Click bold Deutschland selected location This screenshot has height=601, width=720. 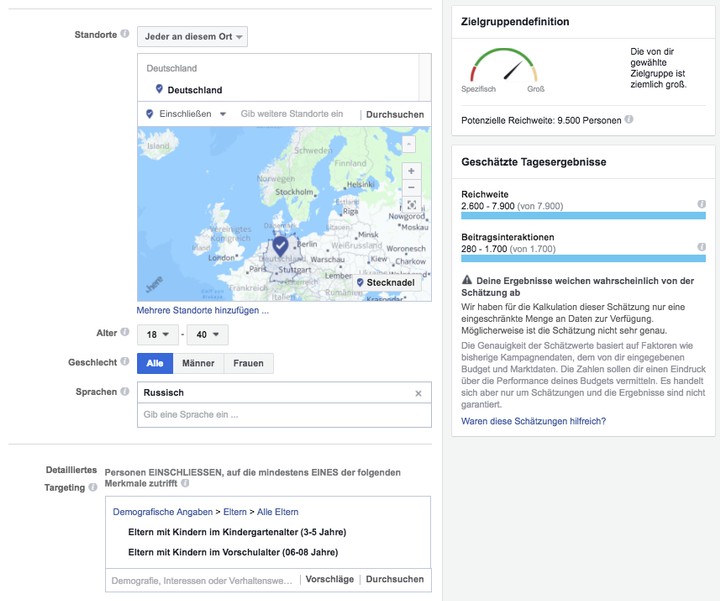pos(195,90)
